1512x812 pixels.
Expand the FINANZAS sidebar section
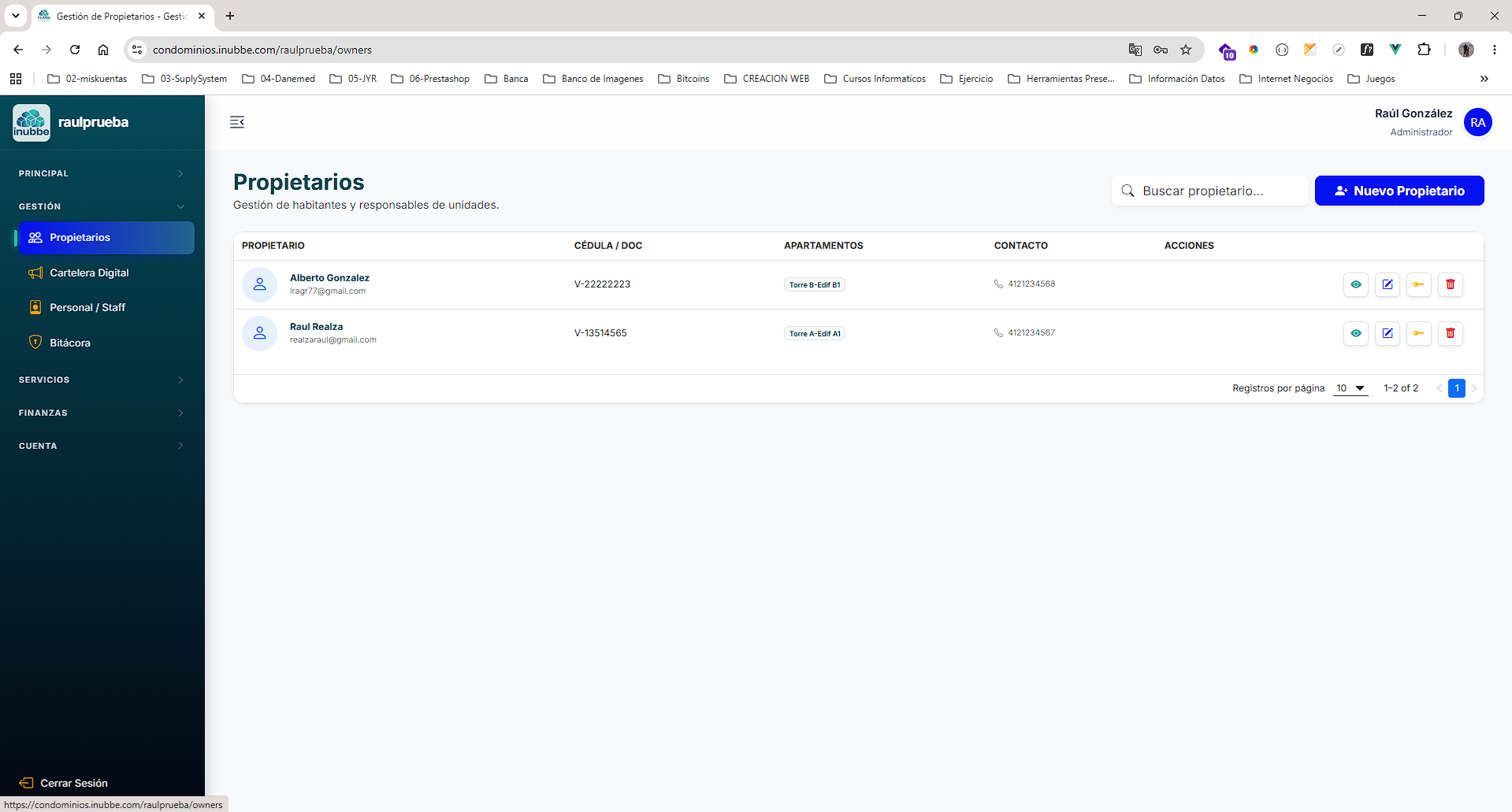click(102, 413)
